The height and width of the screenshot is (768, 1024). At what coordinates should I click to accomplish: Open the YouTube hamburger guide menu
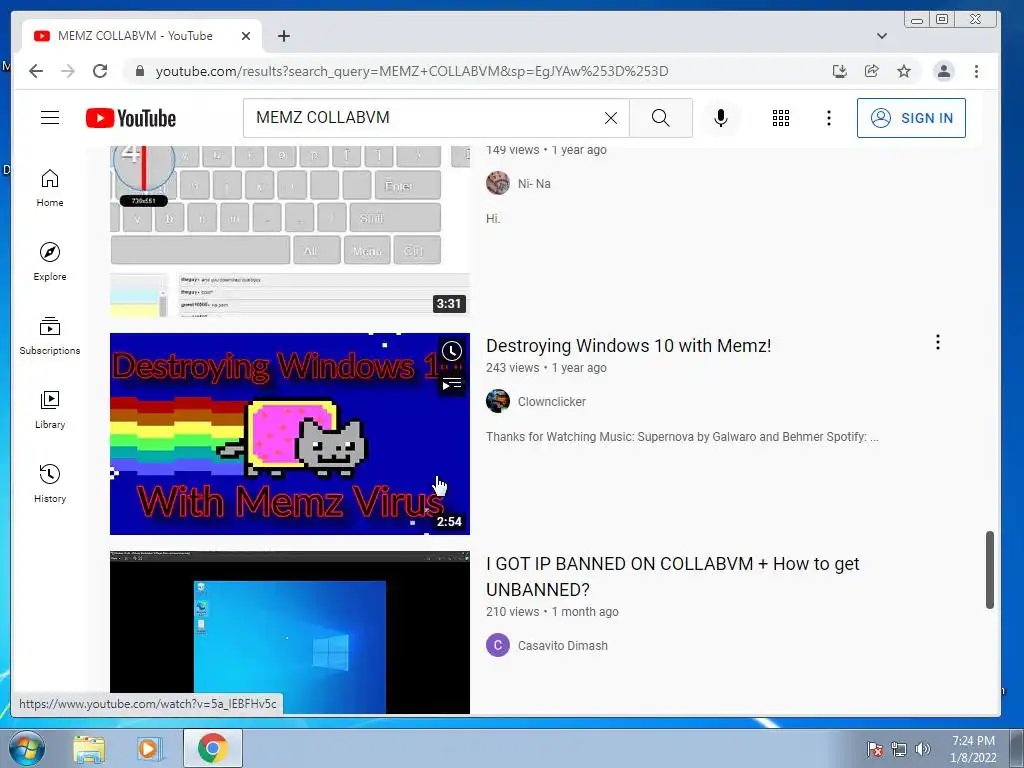50,118
